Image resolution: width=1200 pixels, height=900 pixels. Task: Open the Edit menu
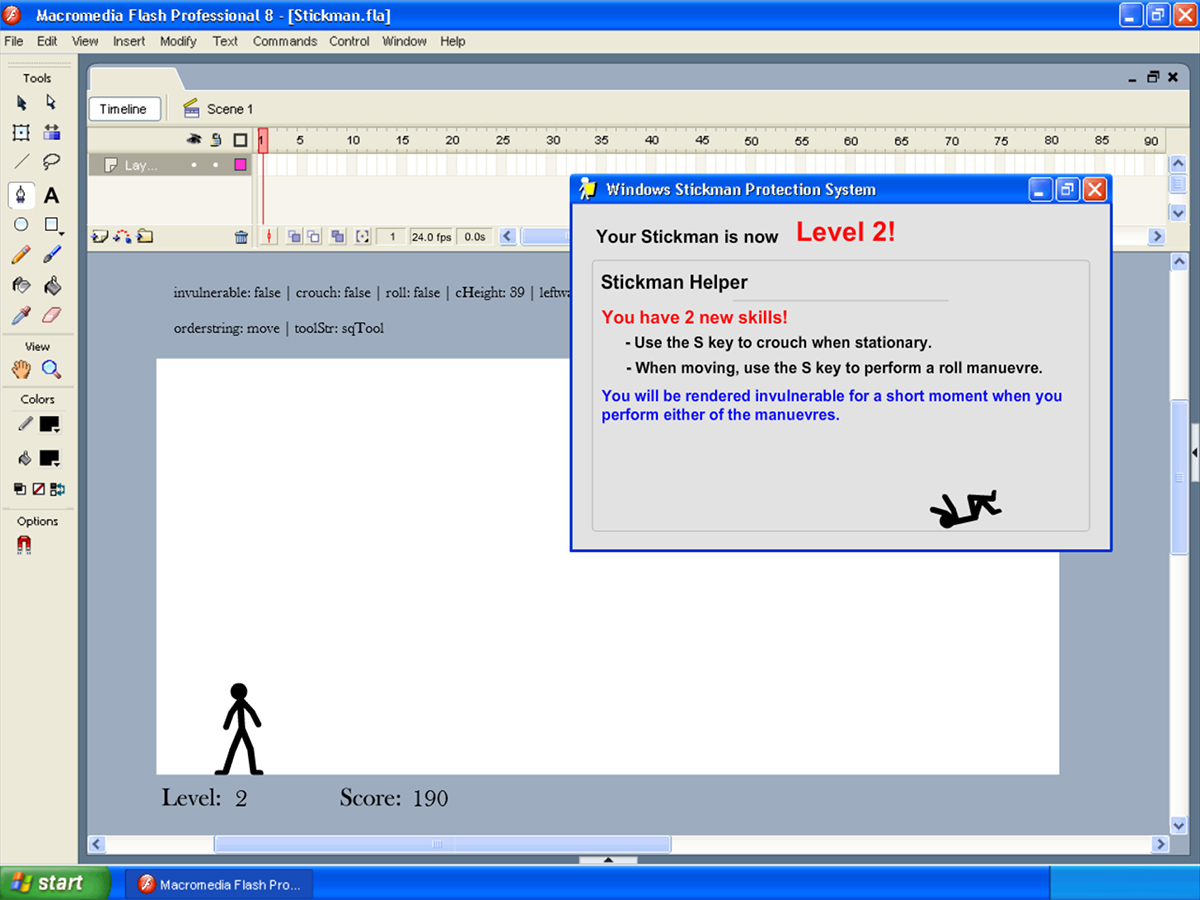[47, 41]
